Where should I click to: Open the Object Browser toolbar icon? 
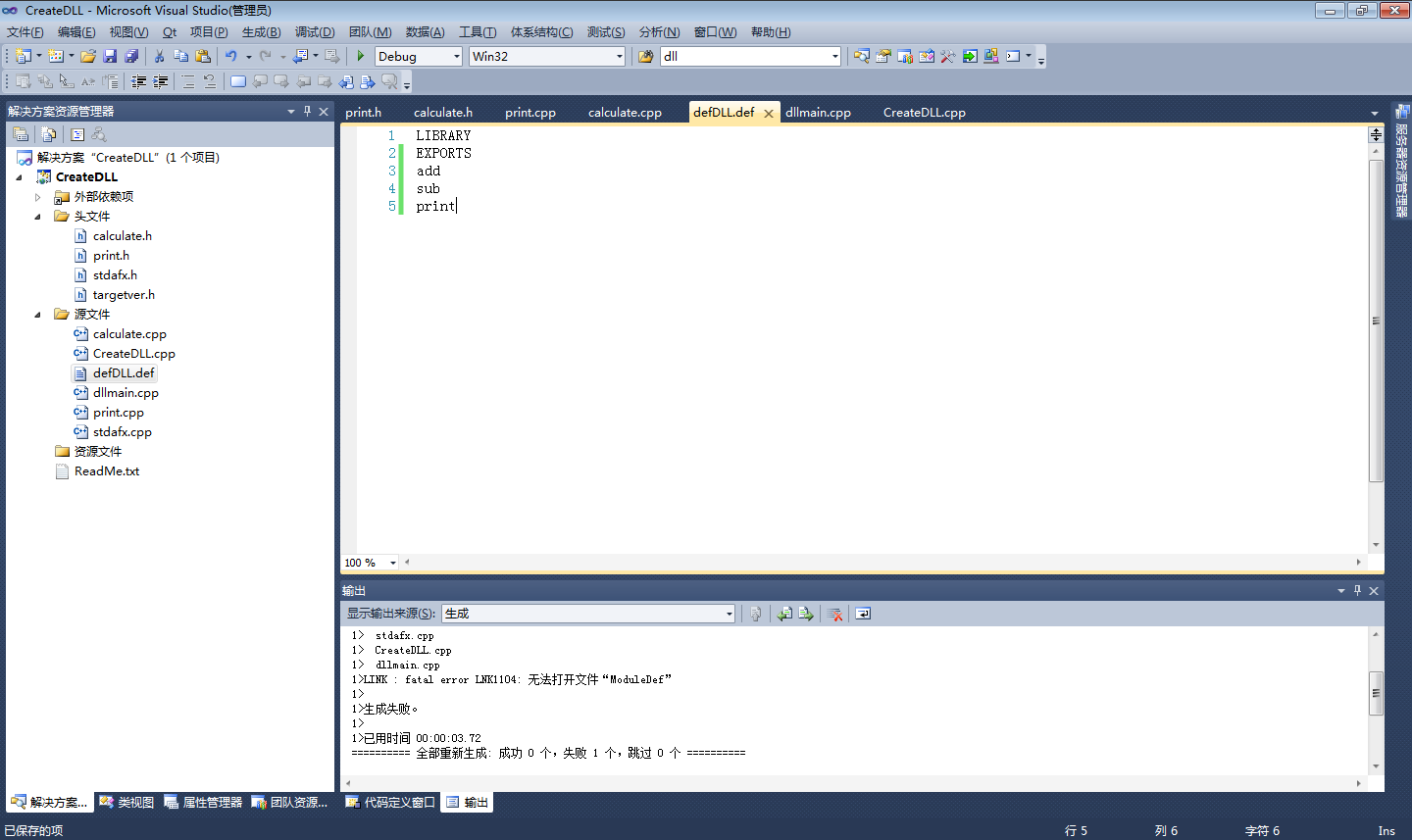pos(927,56)
